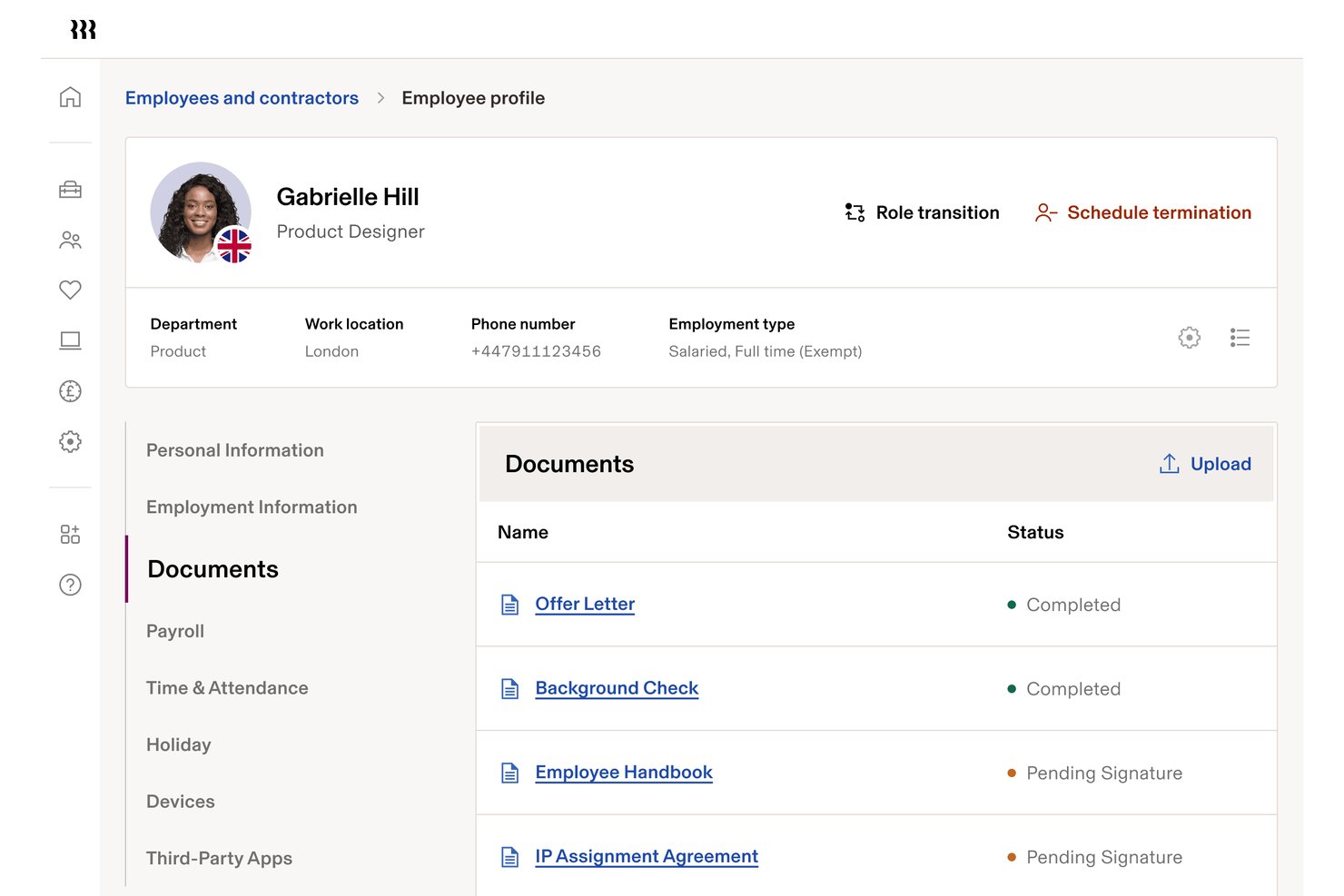Open the heart benefits icon in sidebar
This screenshot has width=1344, height=896.
coord(70,290)
